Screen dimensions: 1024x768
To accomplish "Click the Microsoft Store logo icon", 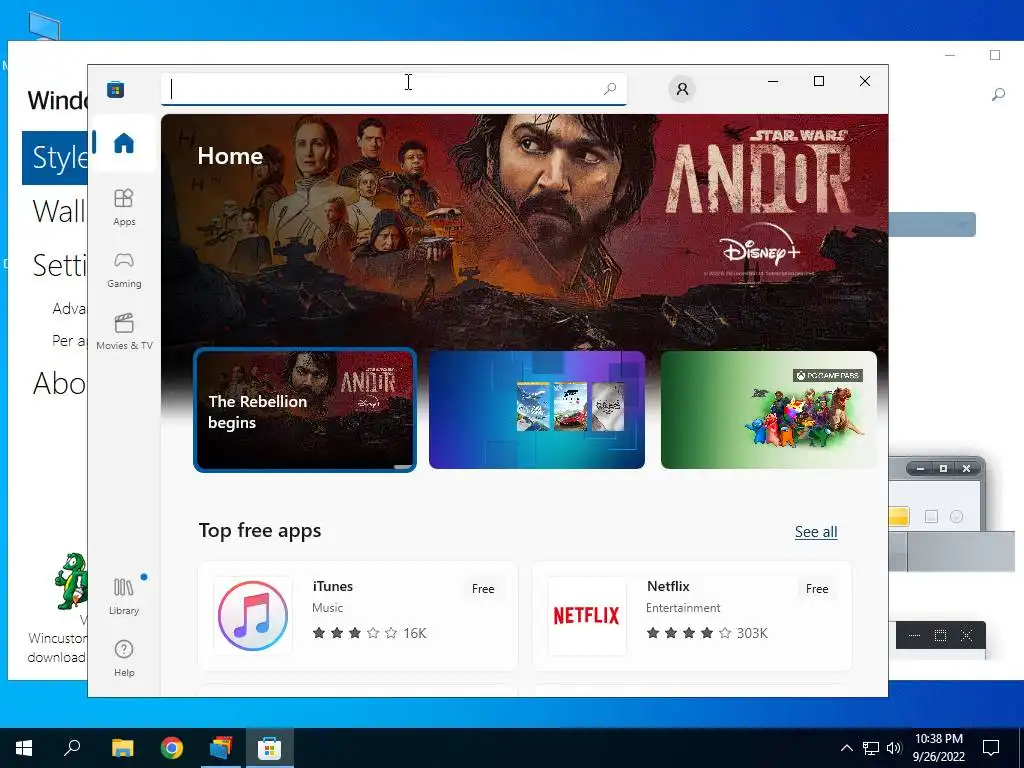I will (116, 89).
